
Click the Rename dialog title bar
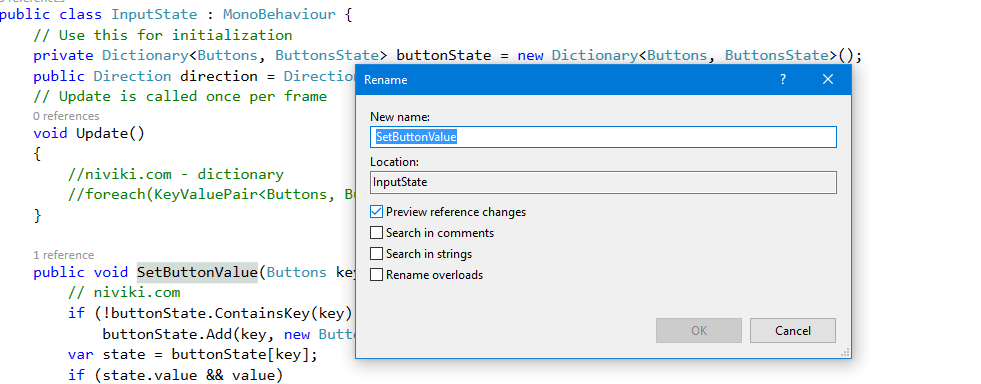click(x=561, y=79)
